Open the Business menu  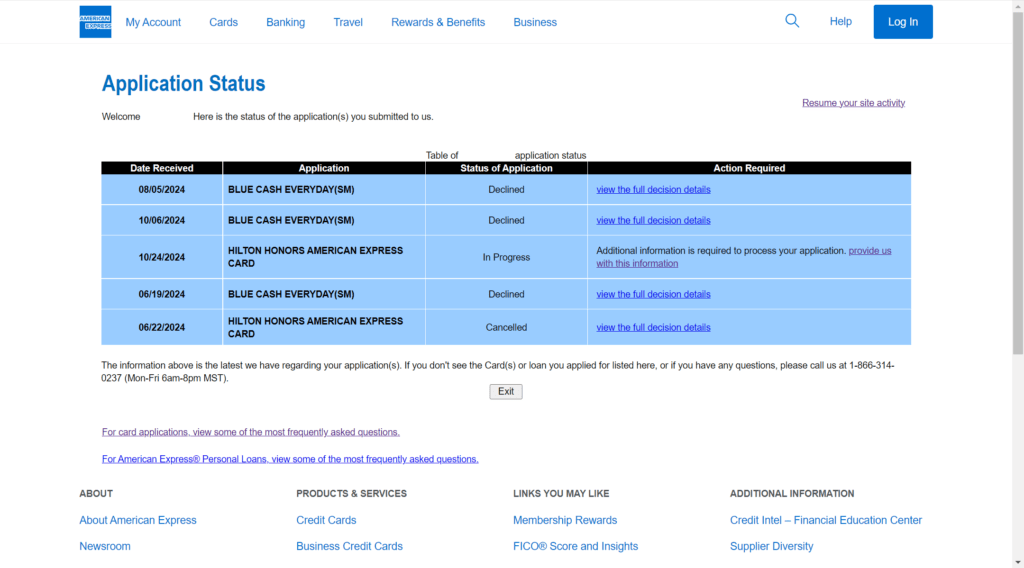click(535, 22)
